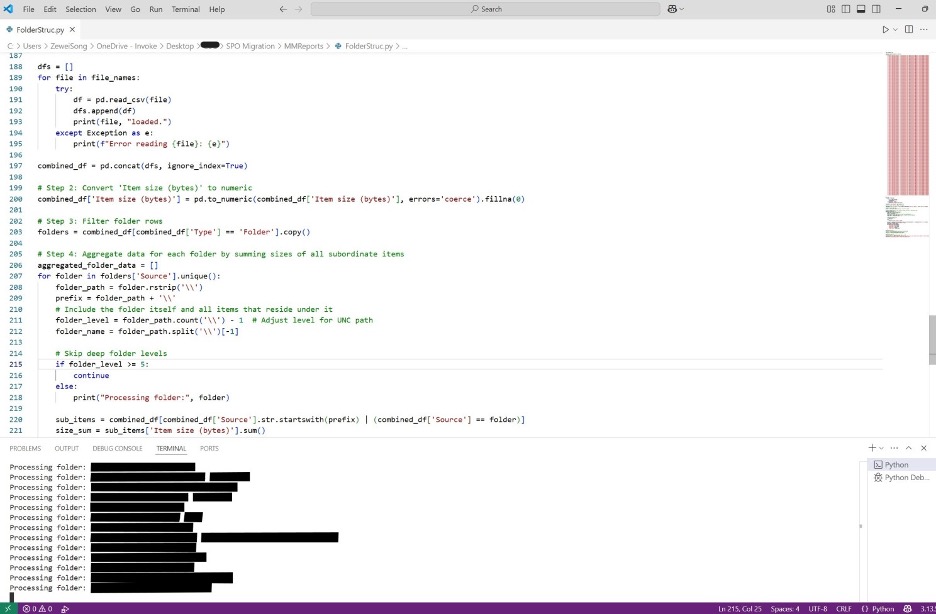Switch to the PORTS panel tab

pos(209,448)
